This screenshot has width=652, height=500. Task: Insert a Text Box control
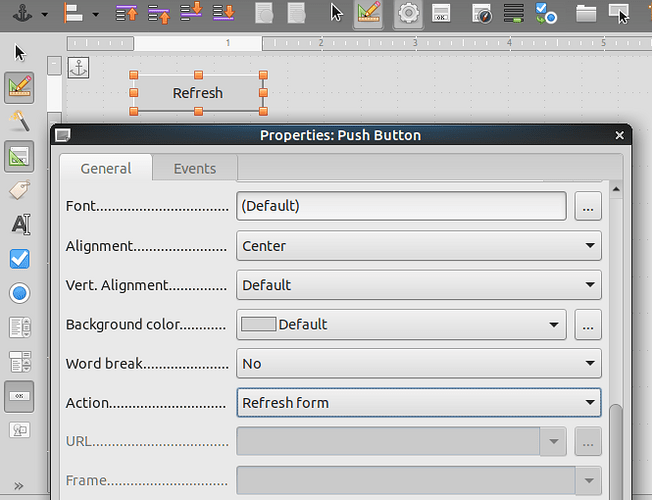coord(21,225)
